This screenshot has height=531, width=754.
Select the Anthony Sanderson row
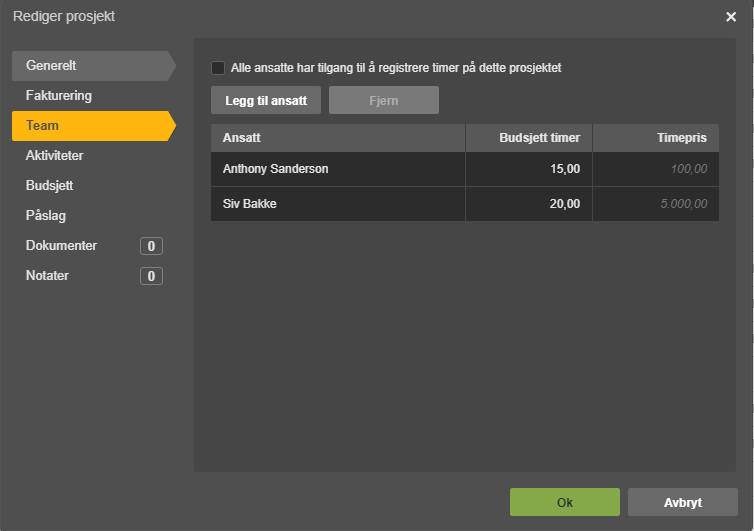[465, 169]
